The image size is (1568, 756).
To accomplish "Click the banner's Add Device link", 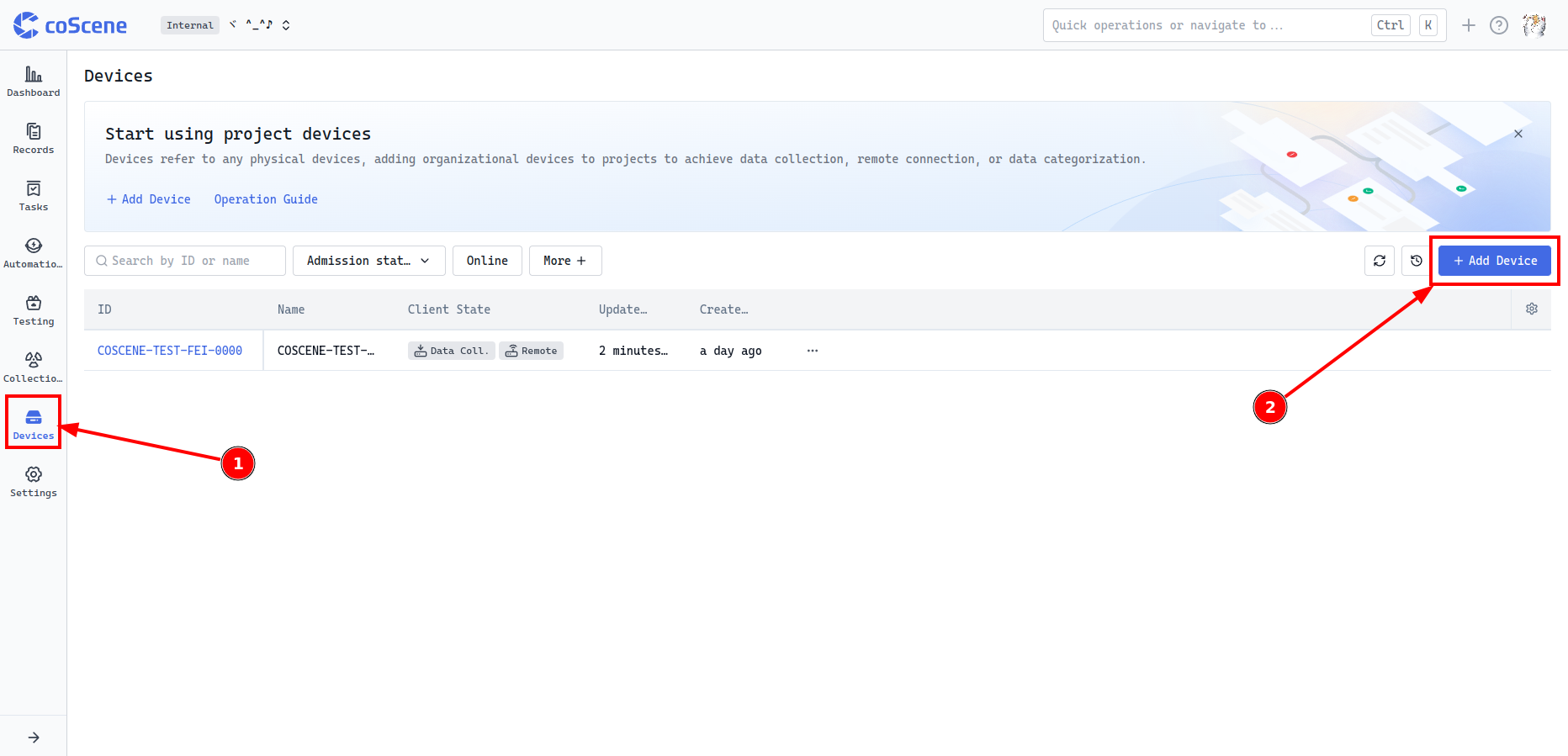I will [149, 199].
